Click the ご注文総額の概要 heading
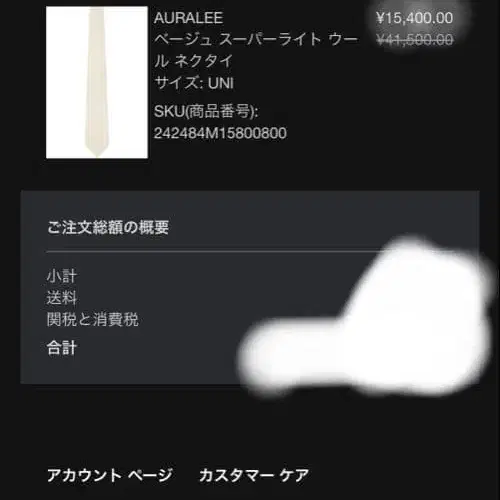 [x=108, y=227]
